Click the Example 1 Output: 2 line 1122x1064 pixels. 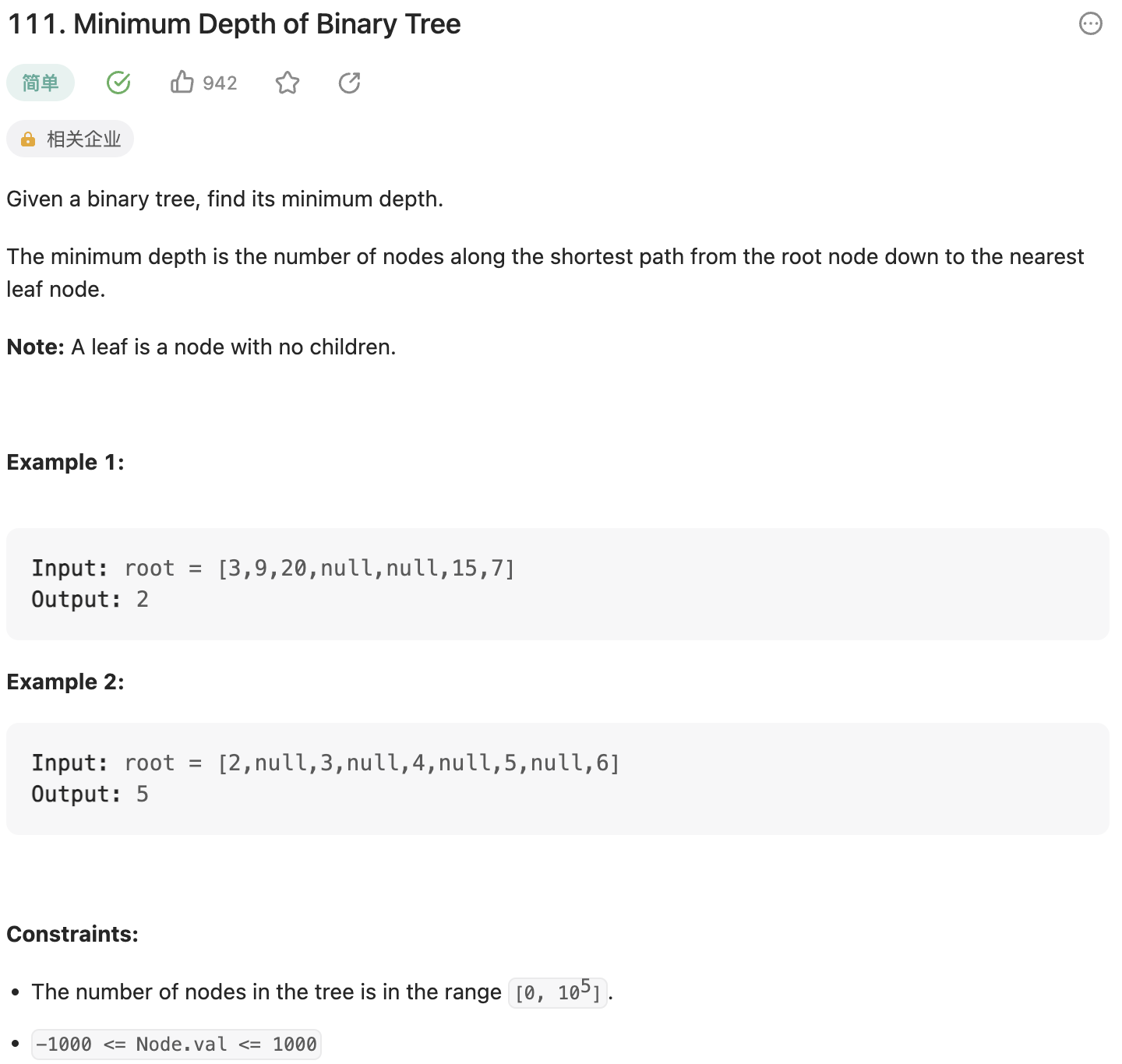point(90,600)
